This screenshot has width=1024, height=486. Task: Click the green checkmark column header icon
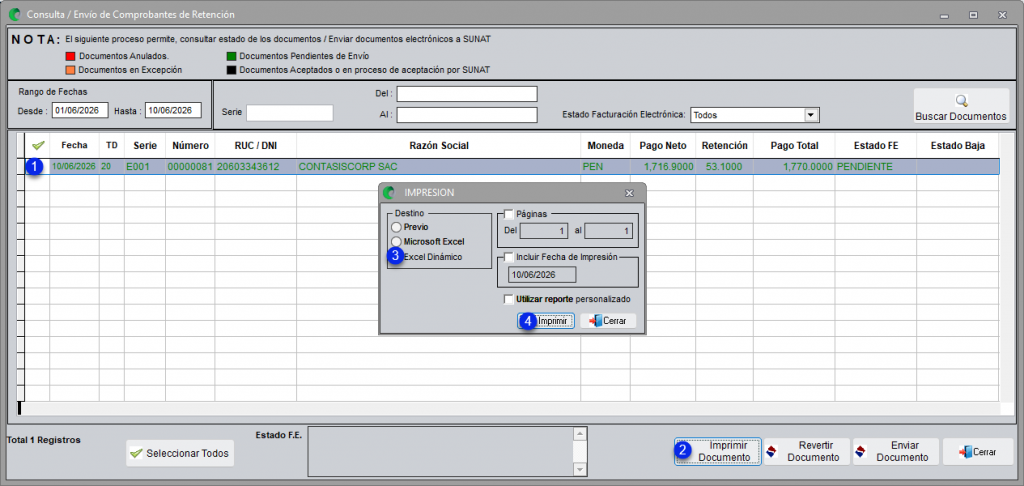tap(38, 146)
